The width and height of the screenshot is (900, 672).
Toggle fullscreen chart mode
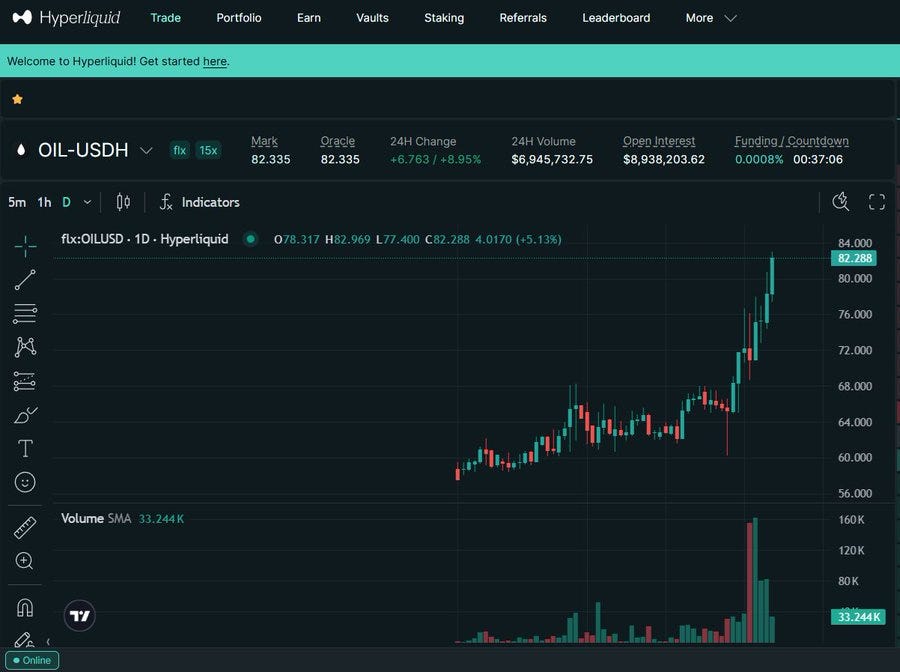[876, 201]
